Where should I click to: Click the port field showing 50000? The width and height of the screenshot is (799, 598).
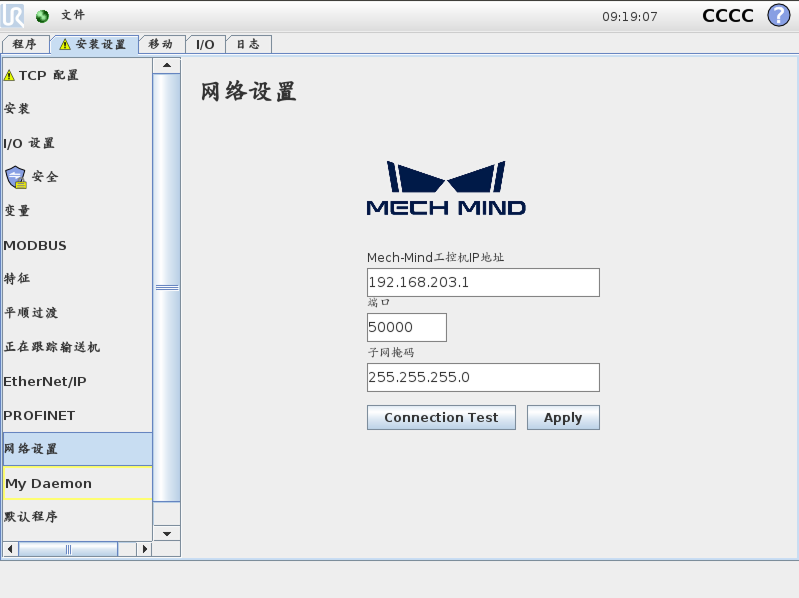406,328
